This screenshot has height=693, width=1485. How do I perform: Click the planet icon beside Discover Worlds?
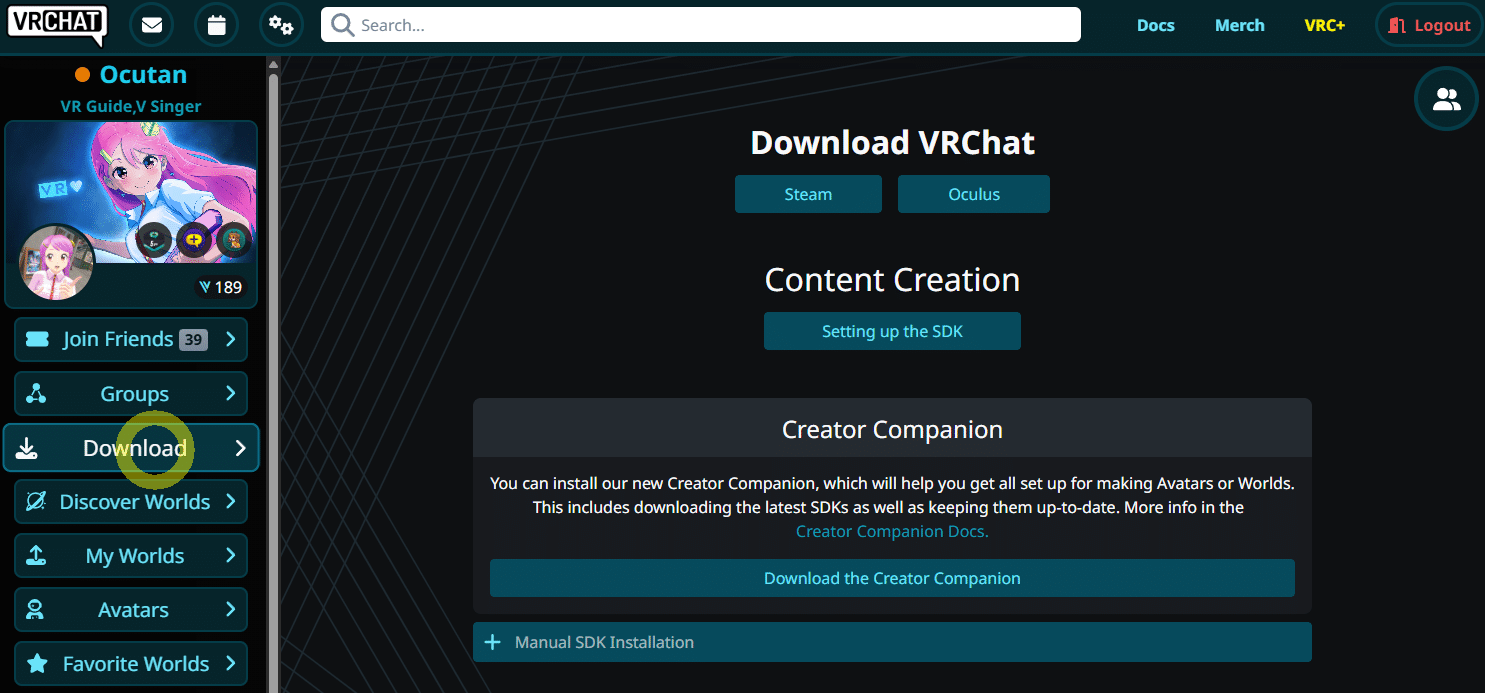pyautogui.click(x=36, y=501)
